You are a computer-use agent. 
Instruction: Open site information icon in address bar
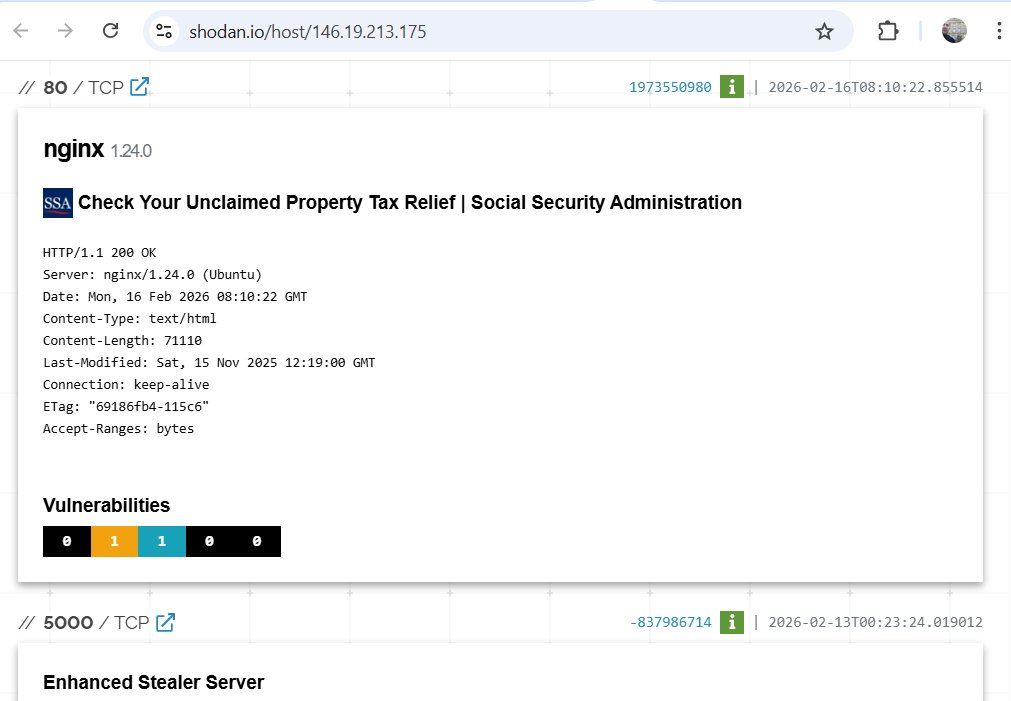point(164,31)
